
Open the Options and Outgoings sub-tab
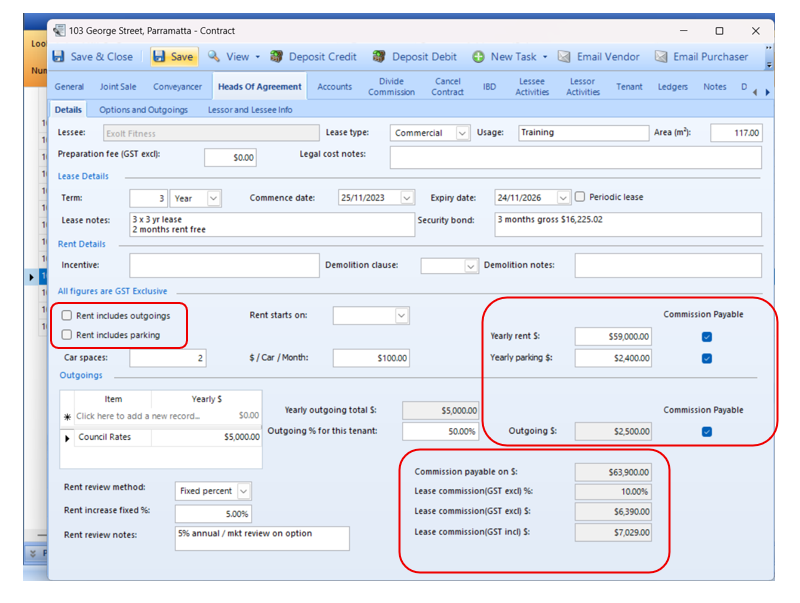pos(143,110)
